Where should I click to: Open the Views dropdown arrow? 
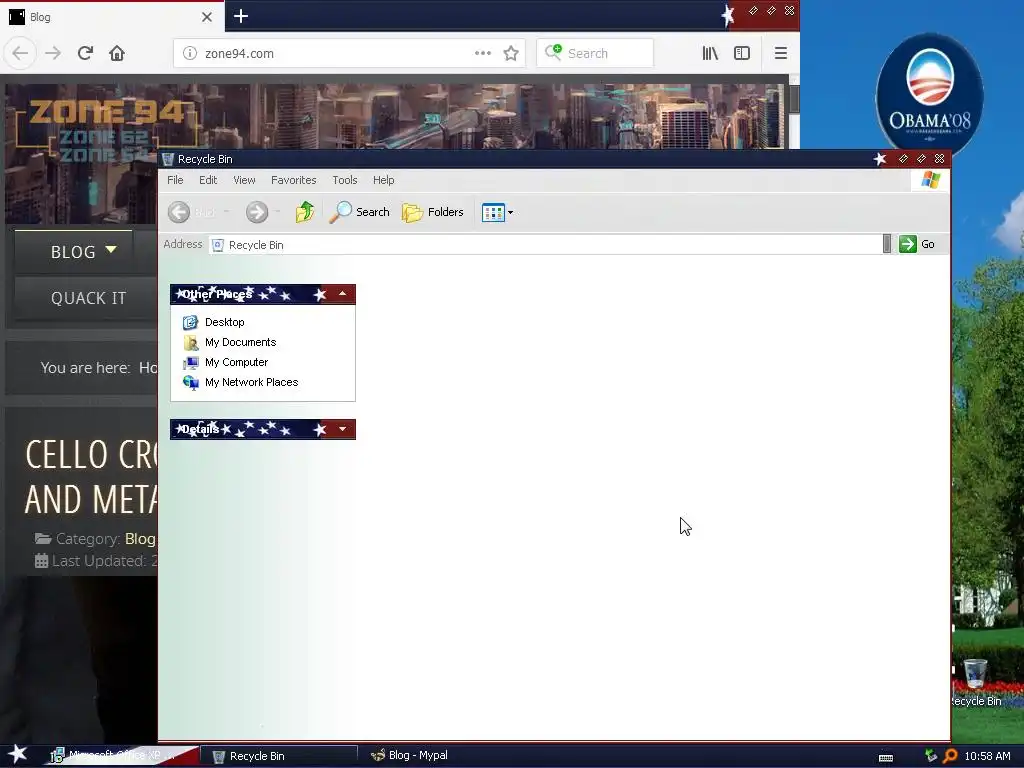point(511,212)
